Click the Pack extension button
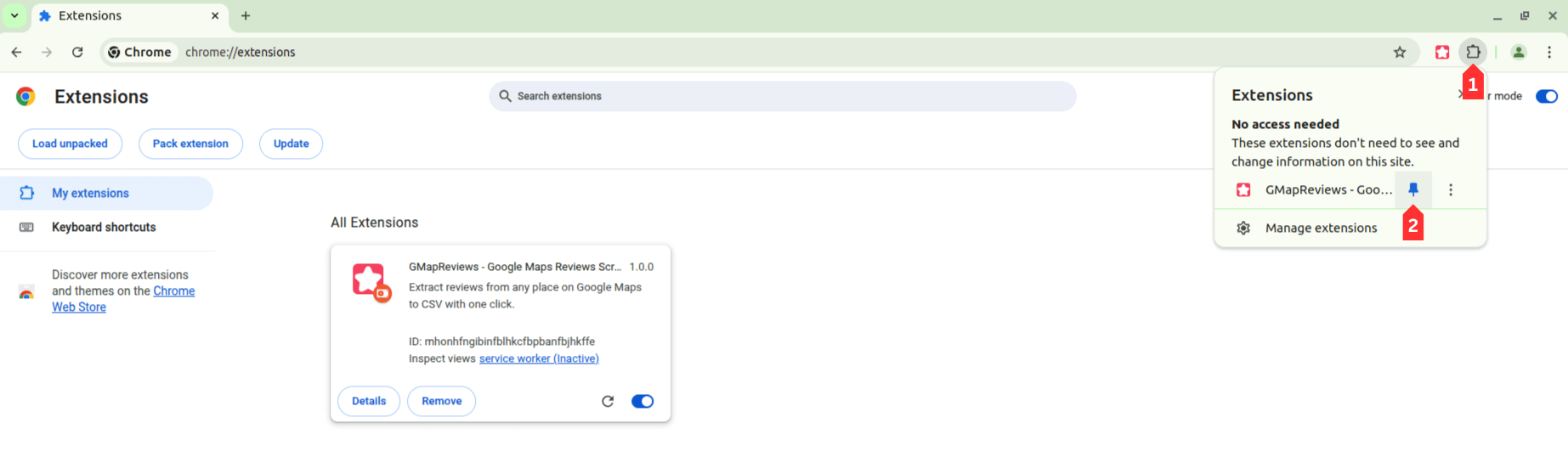 coord(190,144)
